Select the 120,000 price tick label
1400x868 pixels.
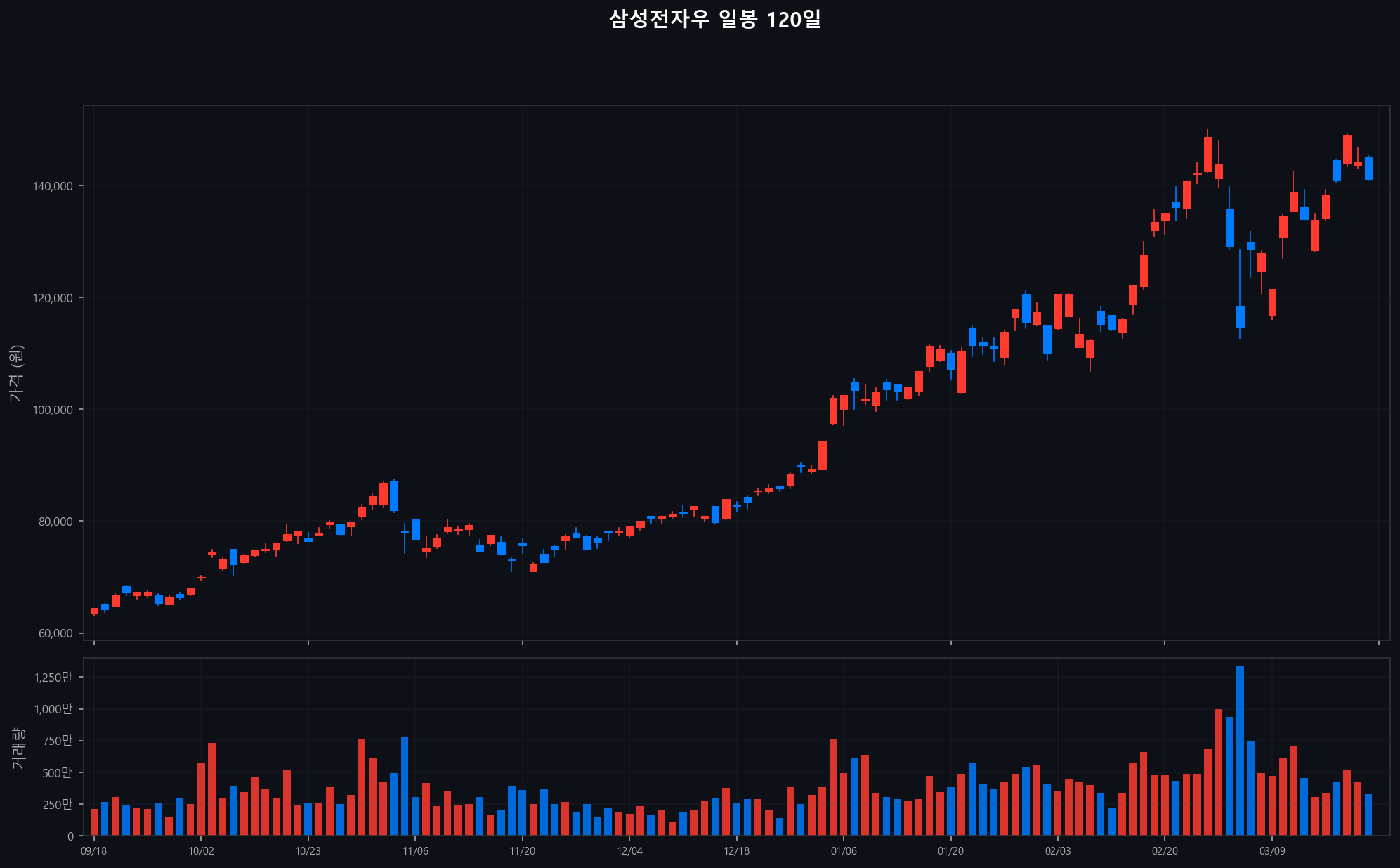53,298
